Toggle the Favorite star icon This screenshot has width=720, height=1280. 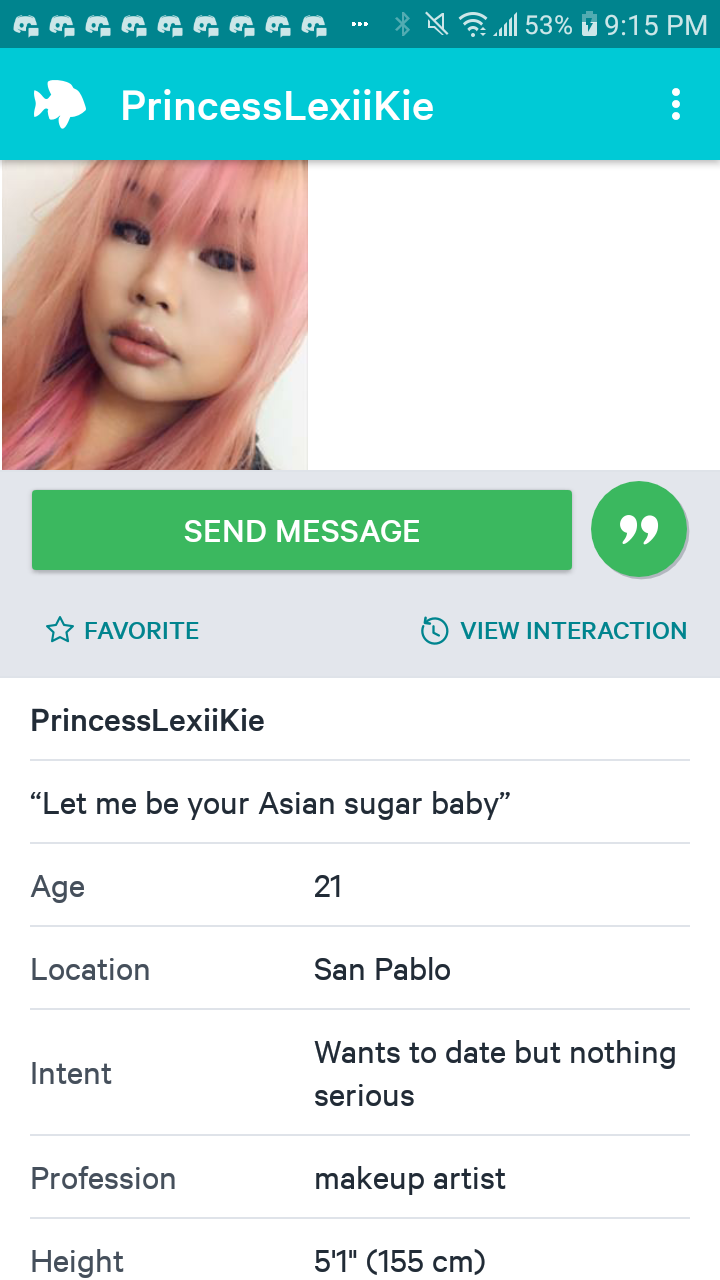point(60,631)
